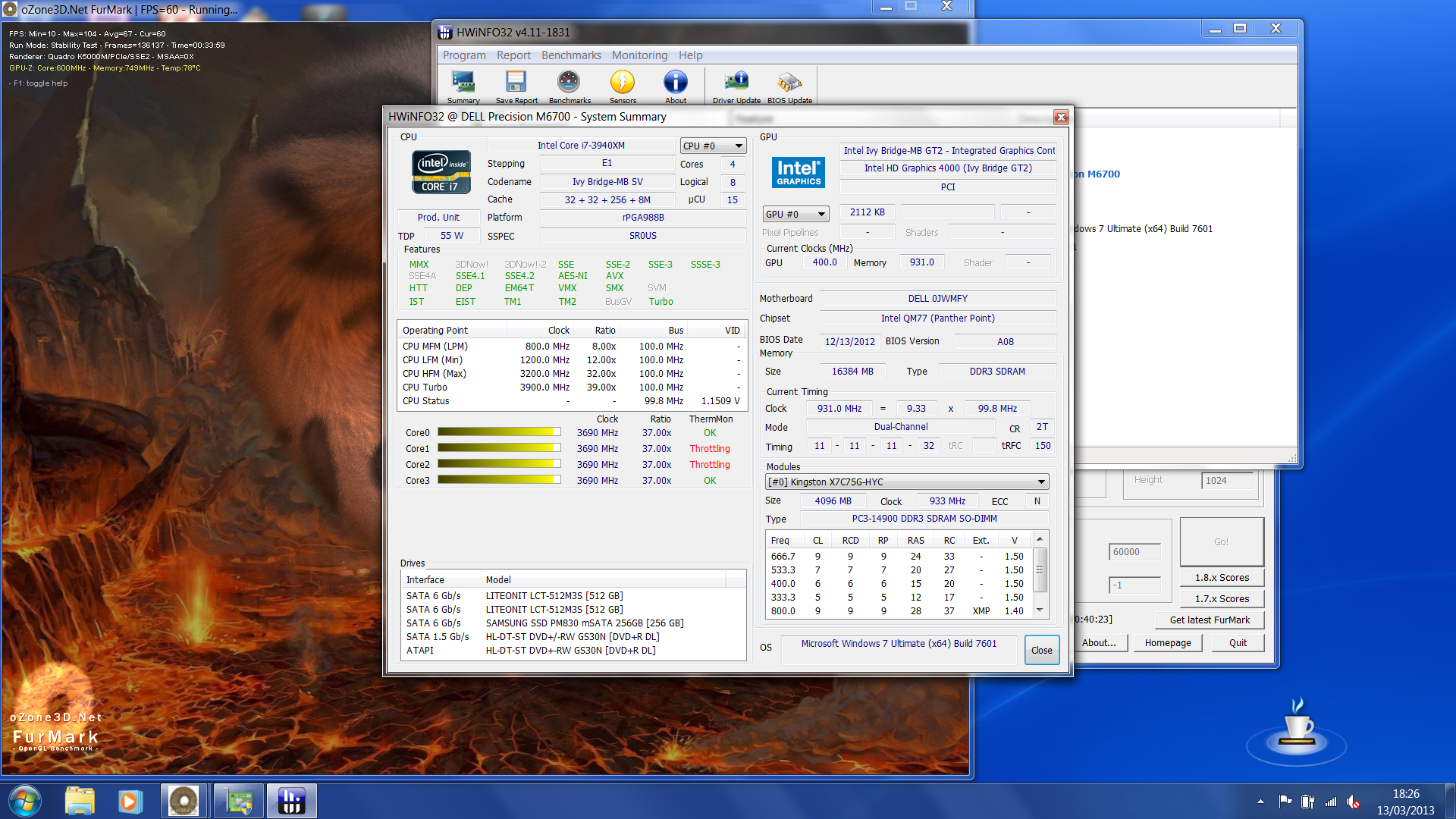The height and width of the screenshot is (819, 1456).
Task: Open Windows Media Player from taskbar
Action: click(x=129, y=801)
